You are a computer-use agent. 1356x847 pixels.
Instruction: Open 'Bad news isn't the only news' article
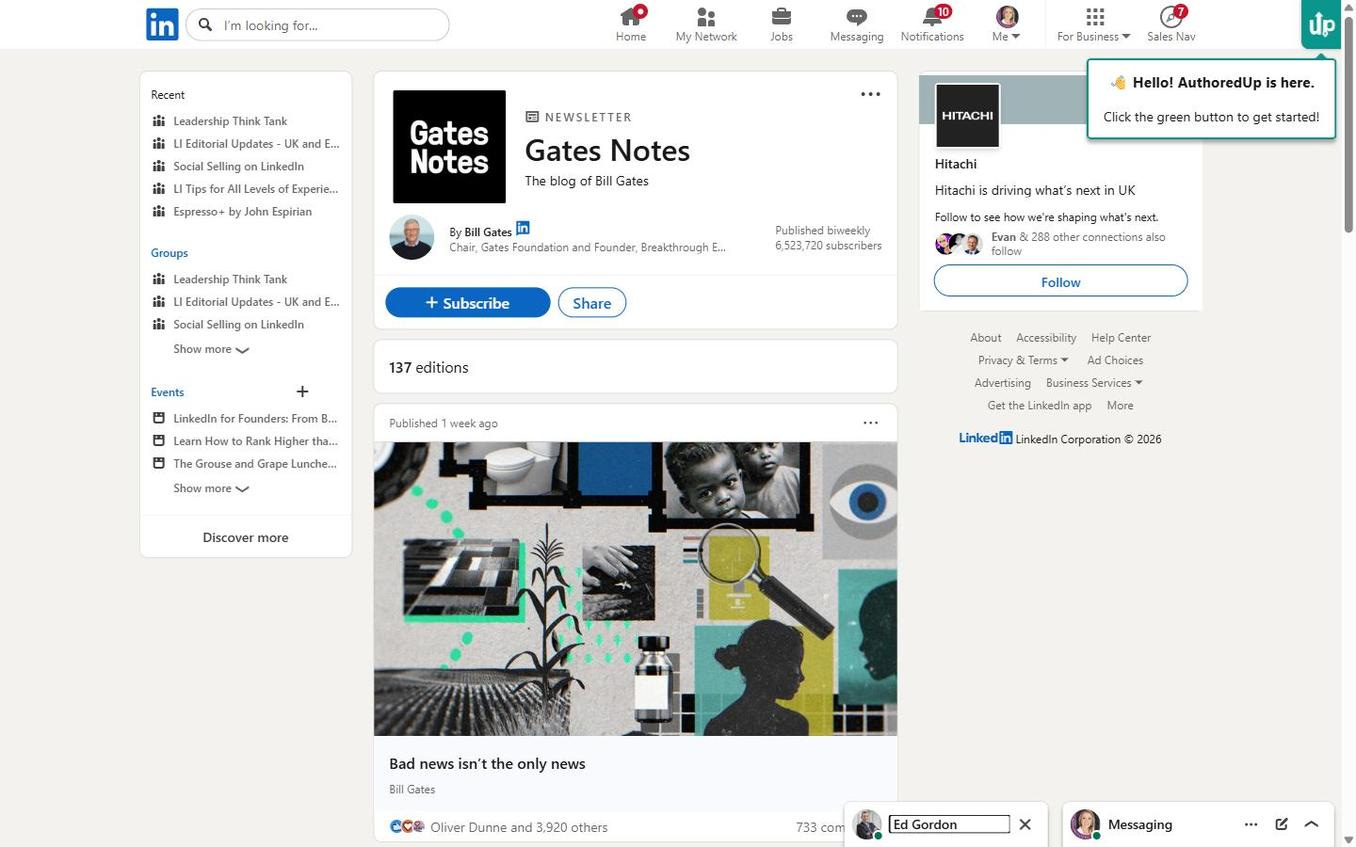487,763
